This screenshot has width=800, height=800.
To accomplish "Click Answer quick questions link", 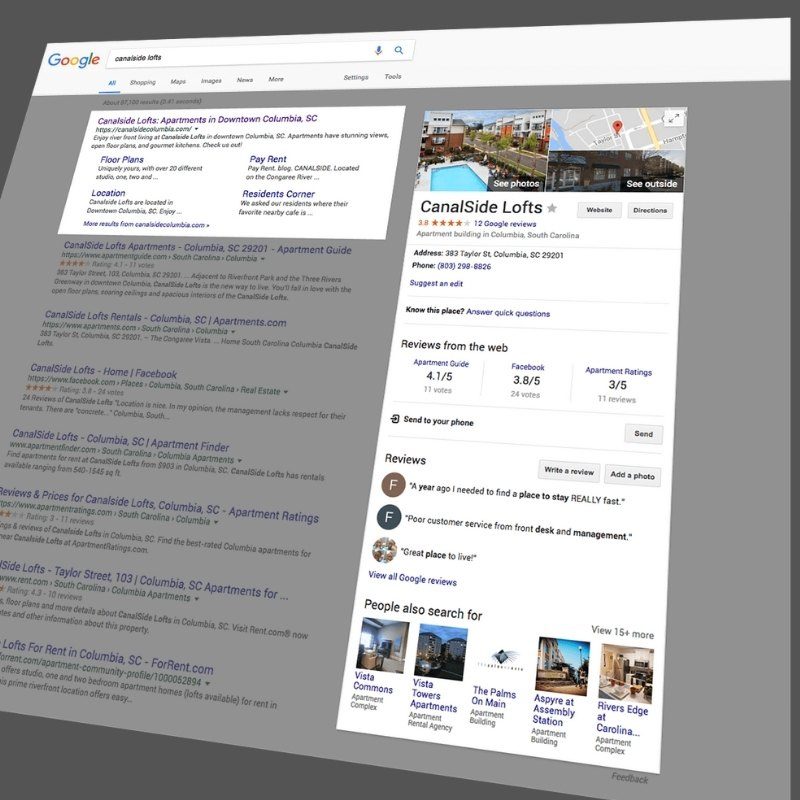I will tap(508, 313).
